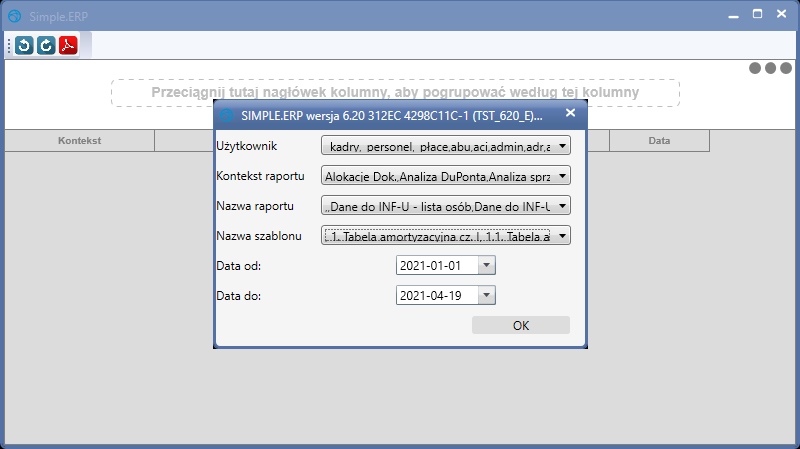Click the Kontekst column header

tap(80, 141)
